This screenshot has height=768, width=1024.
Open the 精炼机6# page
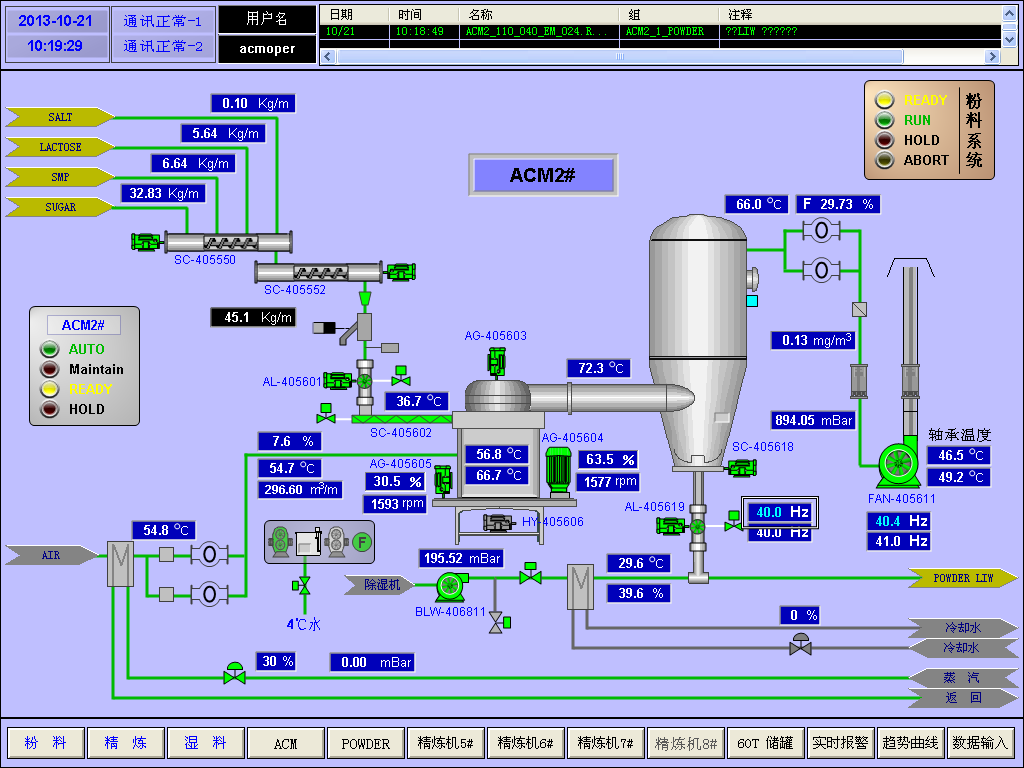pos(526,743)
